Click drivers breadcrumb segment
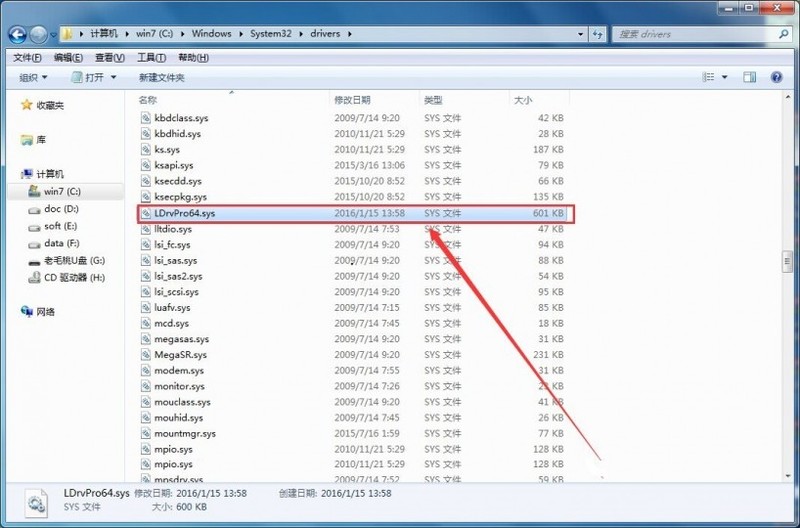Image resolution: width=800 pixels, height=528 pixels. [x=325, y=34]
